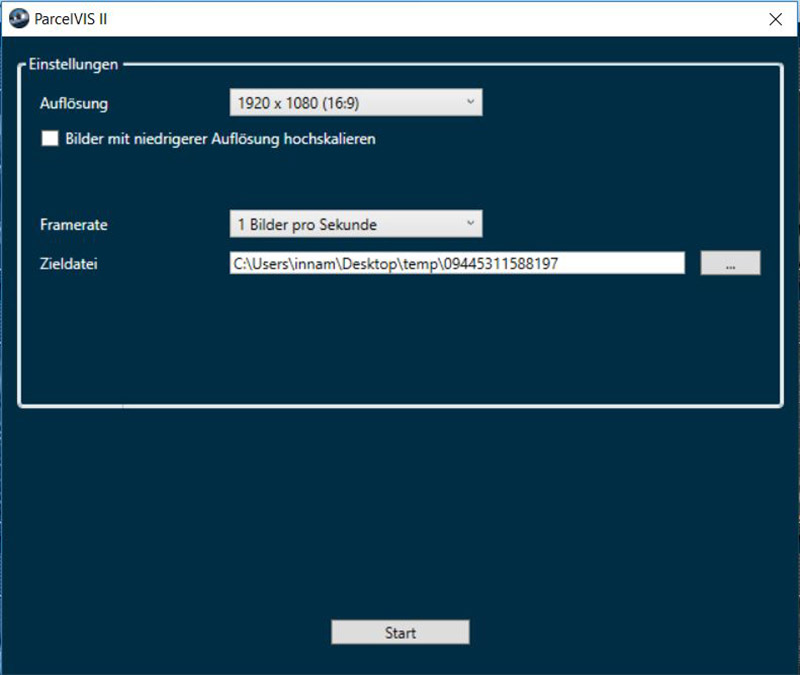Click the Zieldatei path input field
Image resolution: width=800 pixels, height=675 pixels.
pyautogui.click(x=457, y=263)
